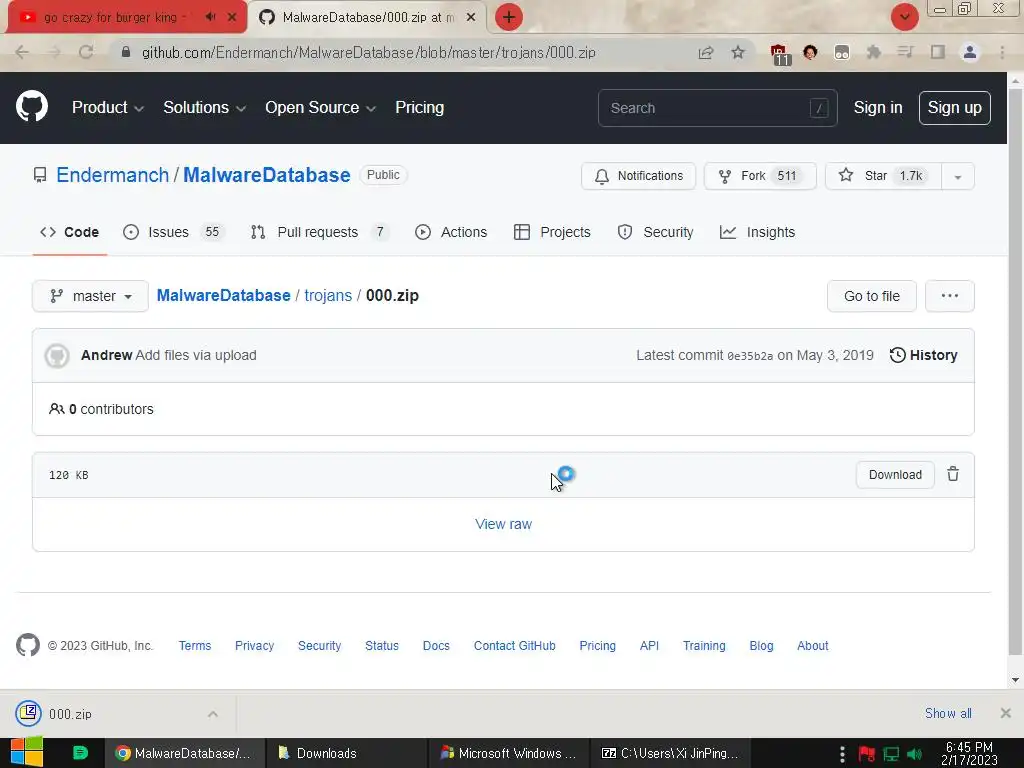Open the Open Source menu
1024x768 pixels.
320,108
